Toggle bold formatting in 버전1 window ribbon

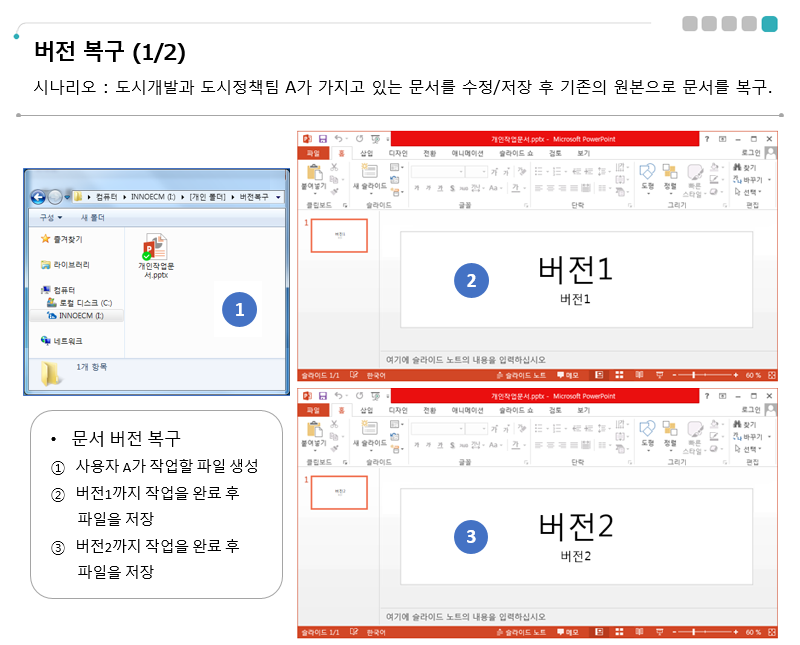tap(415, 187)
